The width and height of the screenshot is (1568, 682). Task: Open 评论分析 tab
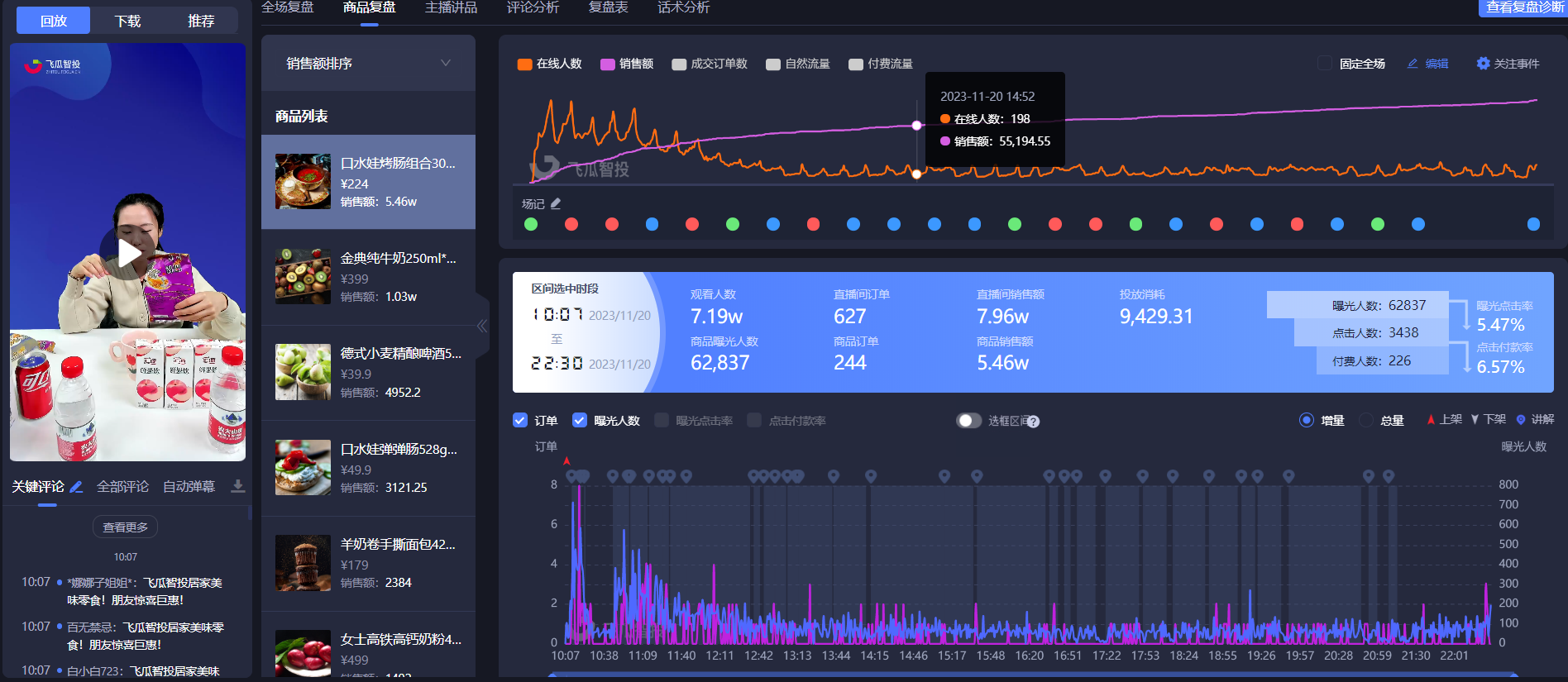point(533,7)
